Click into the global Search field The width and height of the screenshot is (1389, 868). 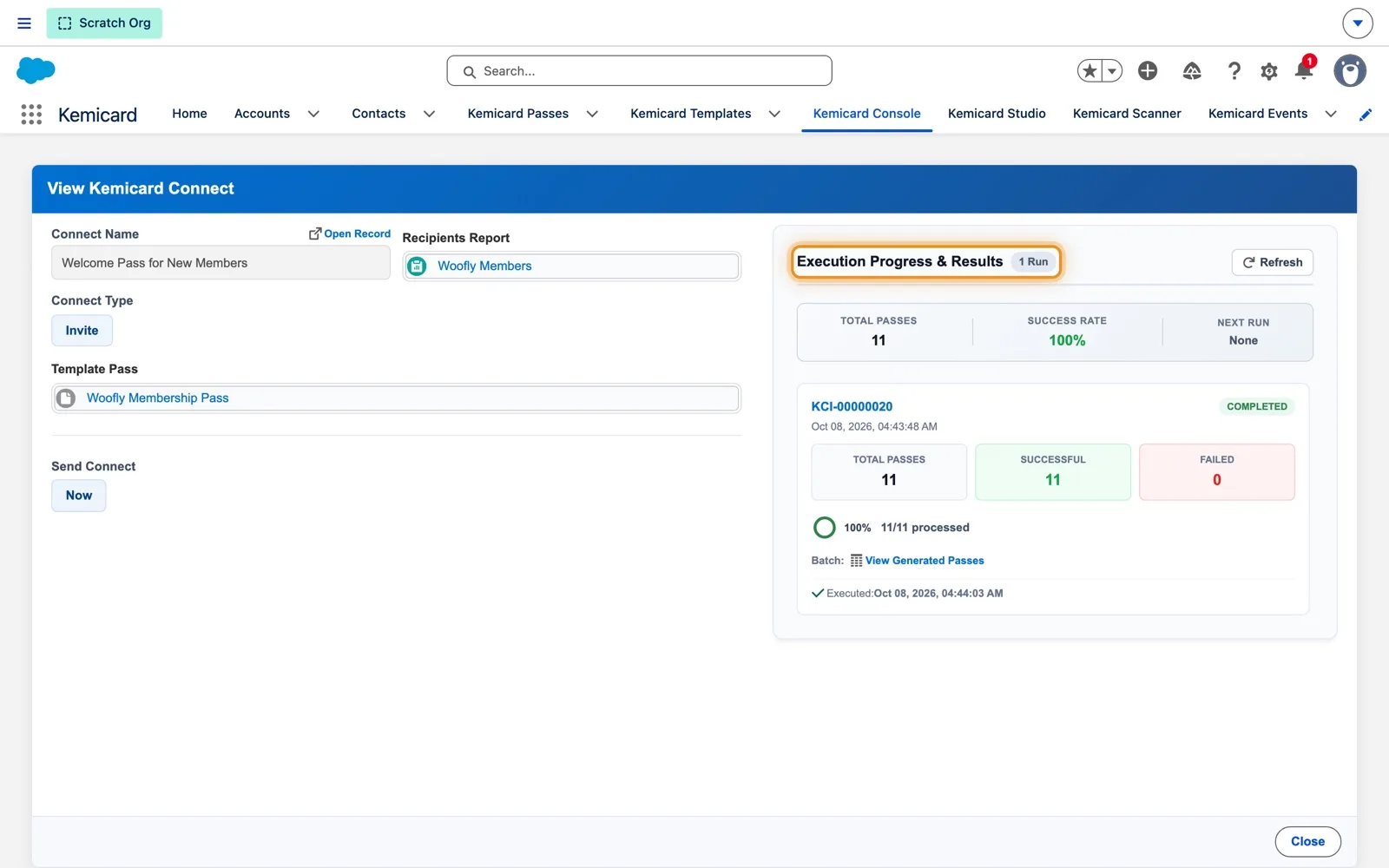coord(639,71)
